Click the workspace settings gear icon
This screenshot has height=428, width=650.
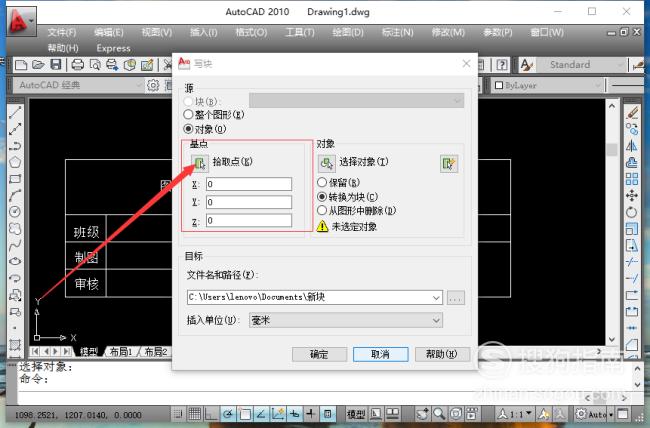(153, 85)
